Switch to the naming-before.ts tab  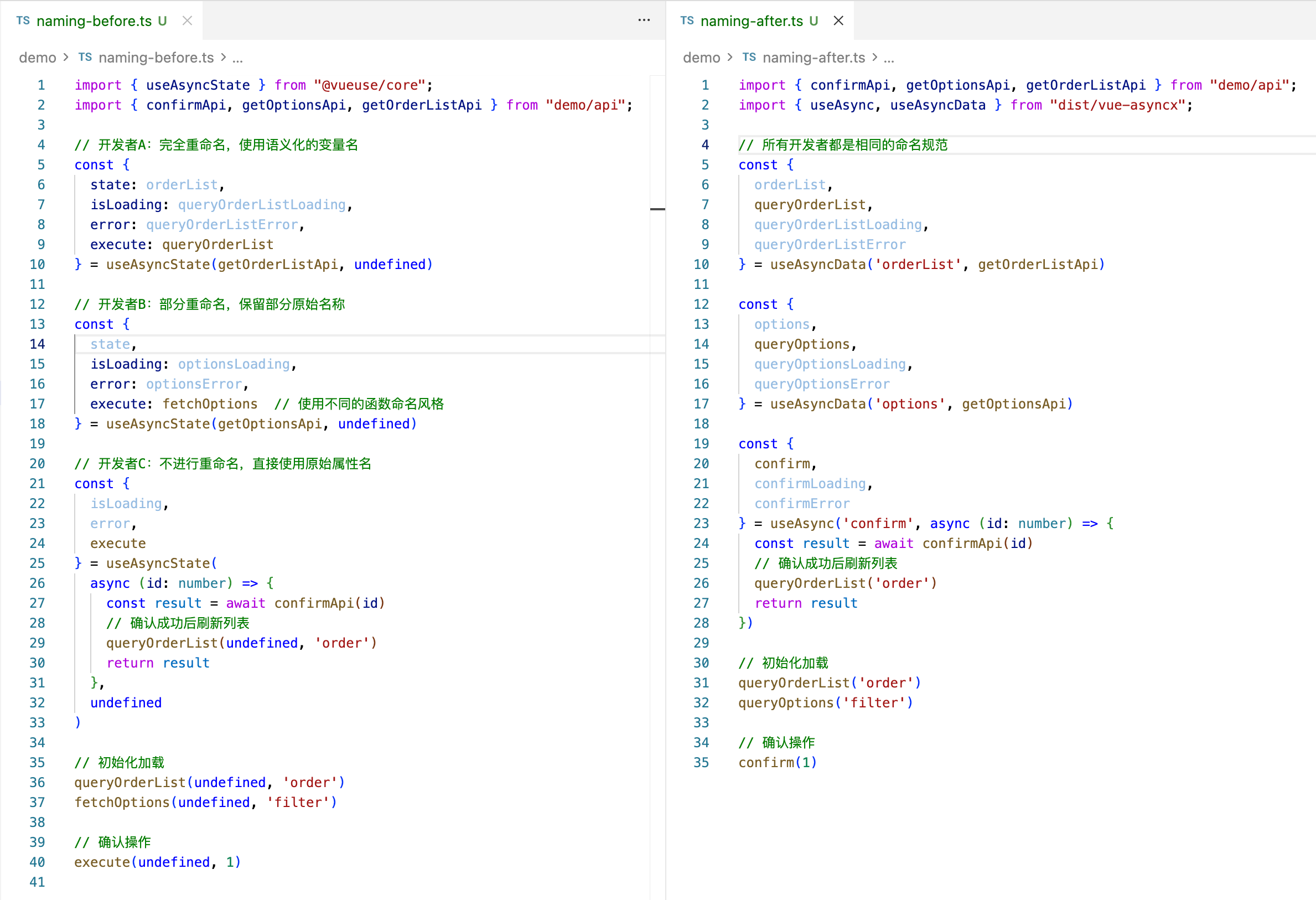tap(94, 21)
